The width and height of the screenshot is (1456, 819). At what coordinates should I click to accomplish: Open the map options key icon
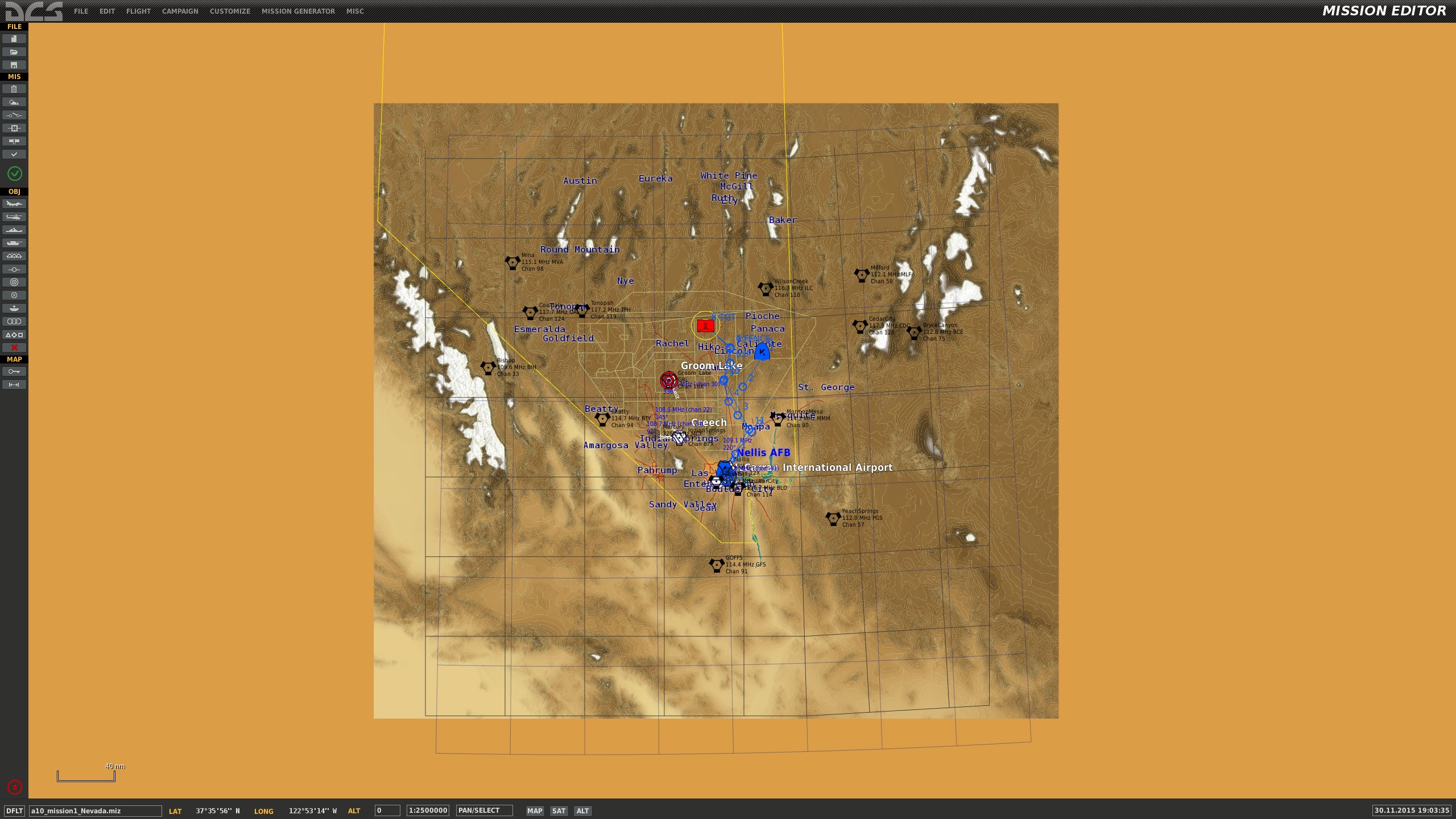[x=14, y=371]
